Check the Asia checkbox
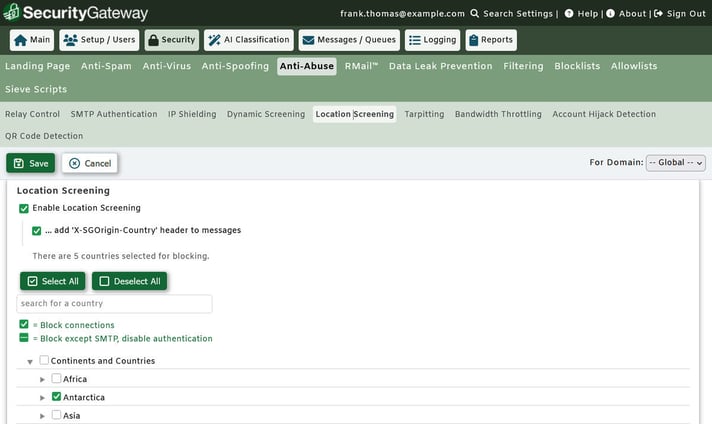712x424 pixels. [x=56, y=415]
